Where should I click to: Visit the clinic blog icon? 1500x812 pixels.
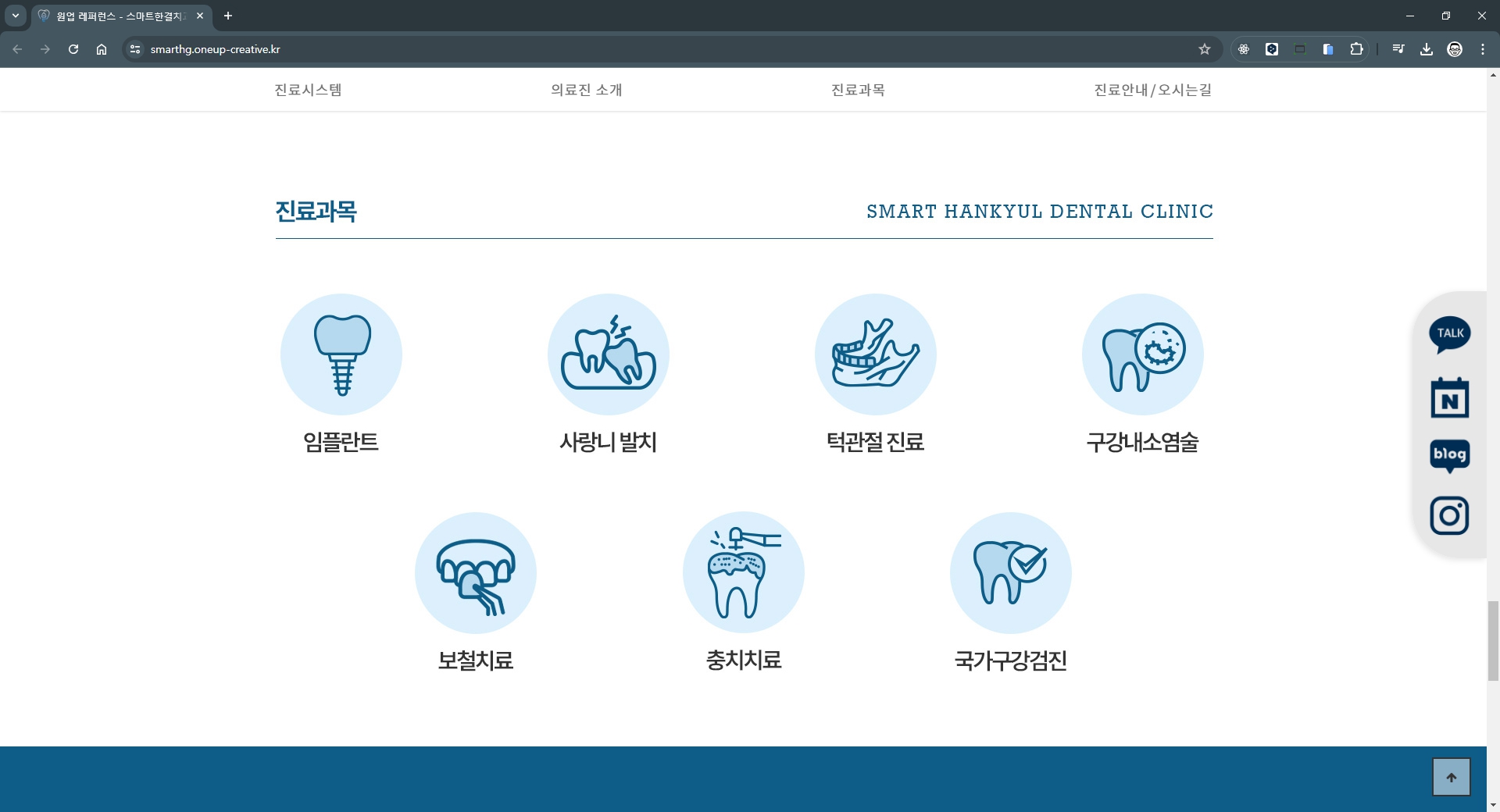coord(1450,456)
